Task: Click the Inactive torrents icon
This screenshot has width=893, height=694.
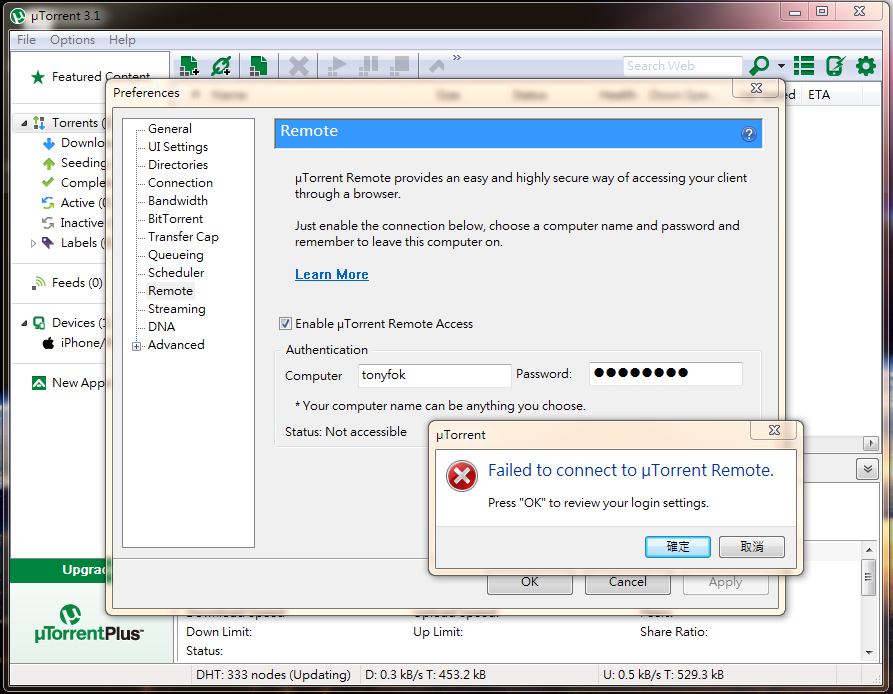Action: [48, 223]
